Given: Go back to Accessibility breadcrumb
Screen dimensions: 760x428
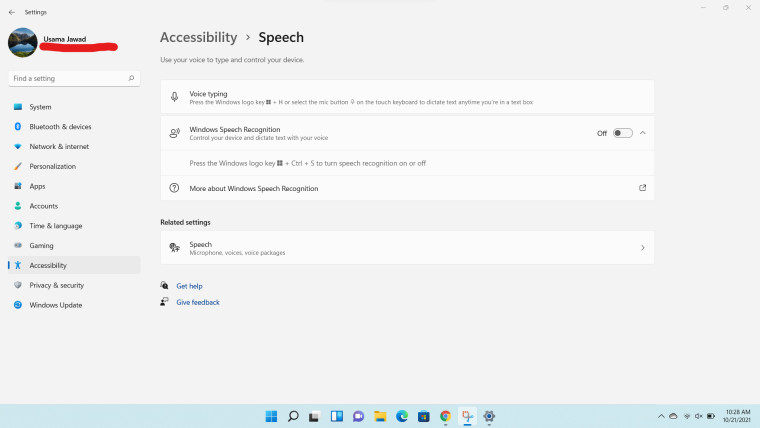Looking at the screenshot, I should (199, 37).
